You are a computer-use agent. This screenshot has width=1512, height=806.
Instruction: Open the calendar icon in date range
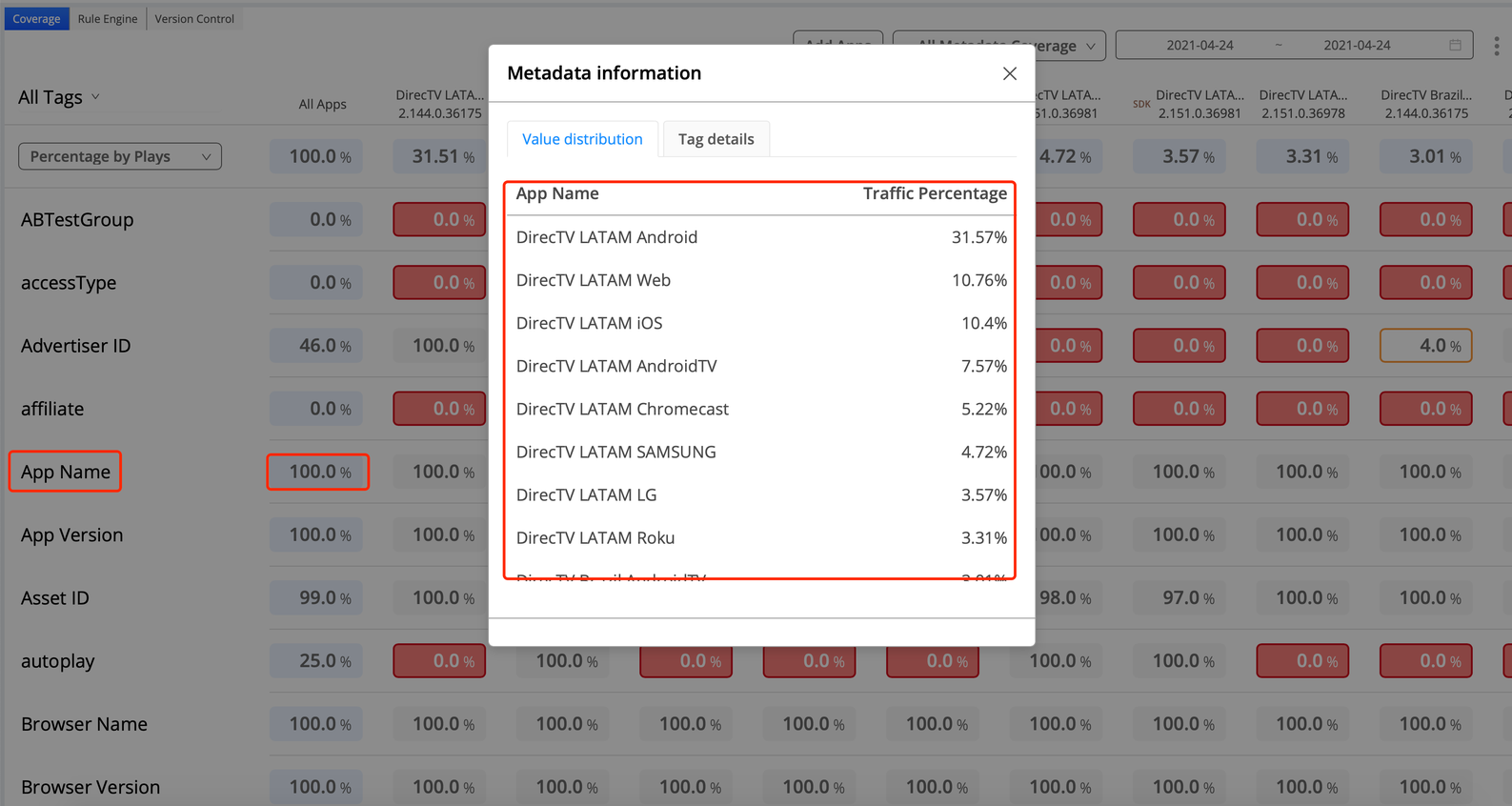click(x=1455, y=45)
